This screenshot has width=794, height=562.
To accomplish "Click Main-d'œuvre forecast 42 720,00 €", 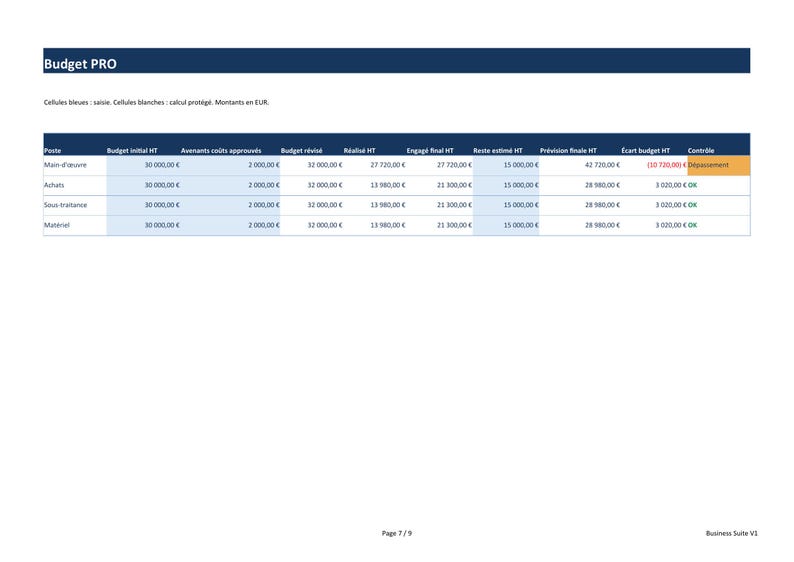I will [603, 165].
